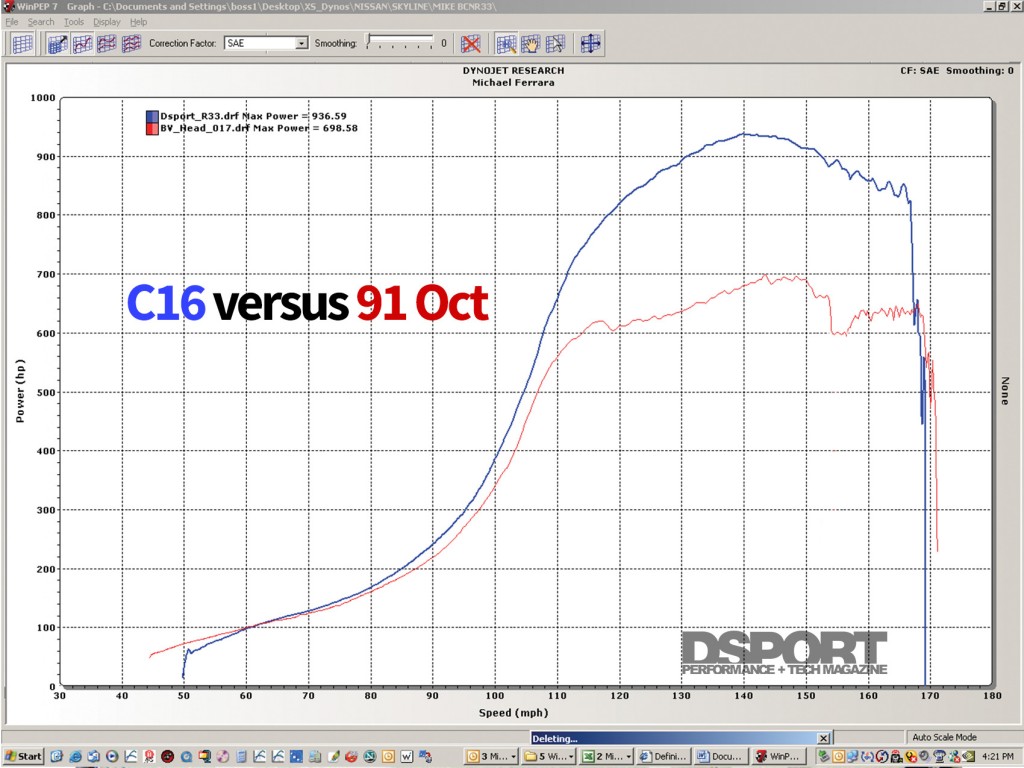This screenshot has height=768, width=1024.
Task: Select the third graph-type toolbar icon
Action: (106, 44)
